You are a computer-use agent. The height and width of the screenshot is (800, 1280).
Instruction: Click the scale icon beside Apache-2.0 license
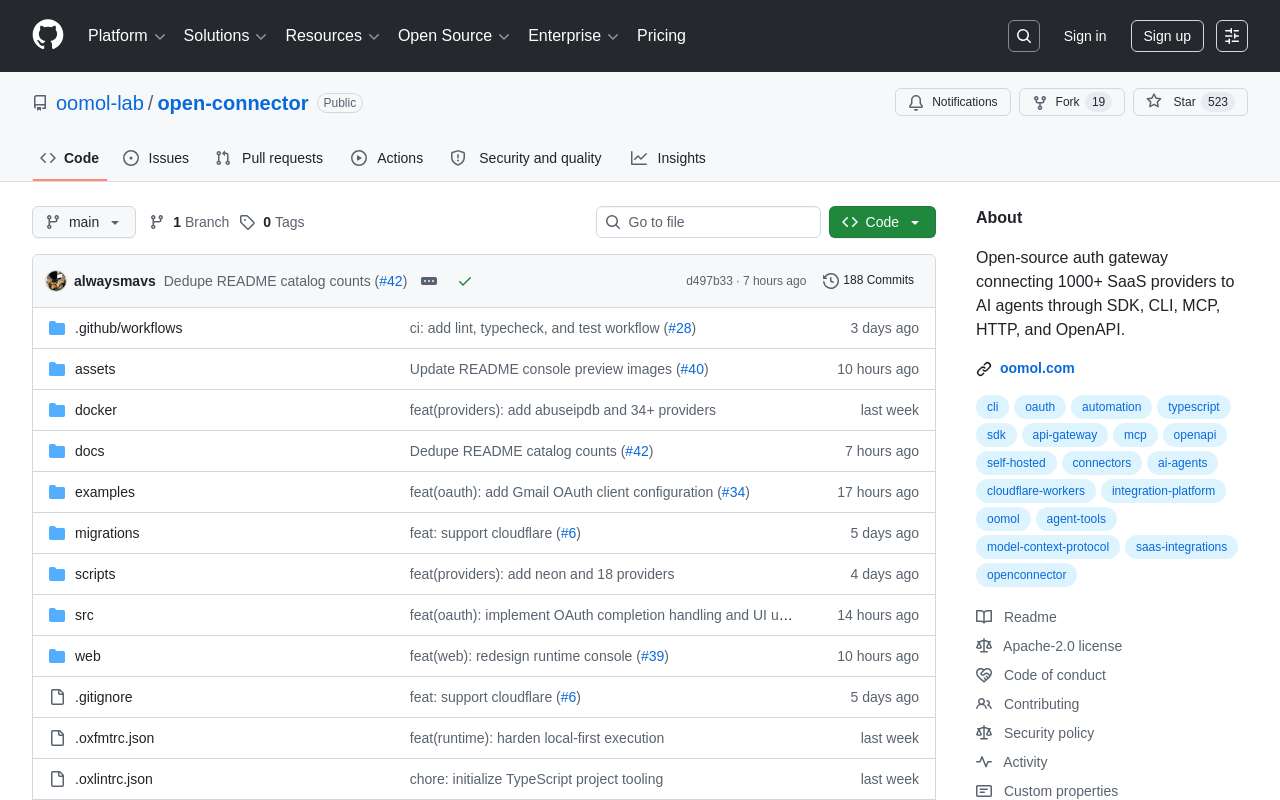tap(984, 646)
